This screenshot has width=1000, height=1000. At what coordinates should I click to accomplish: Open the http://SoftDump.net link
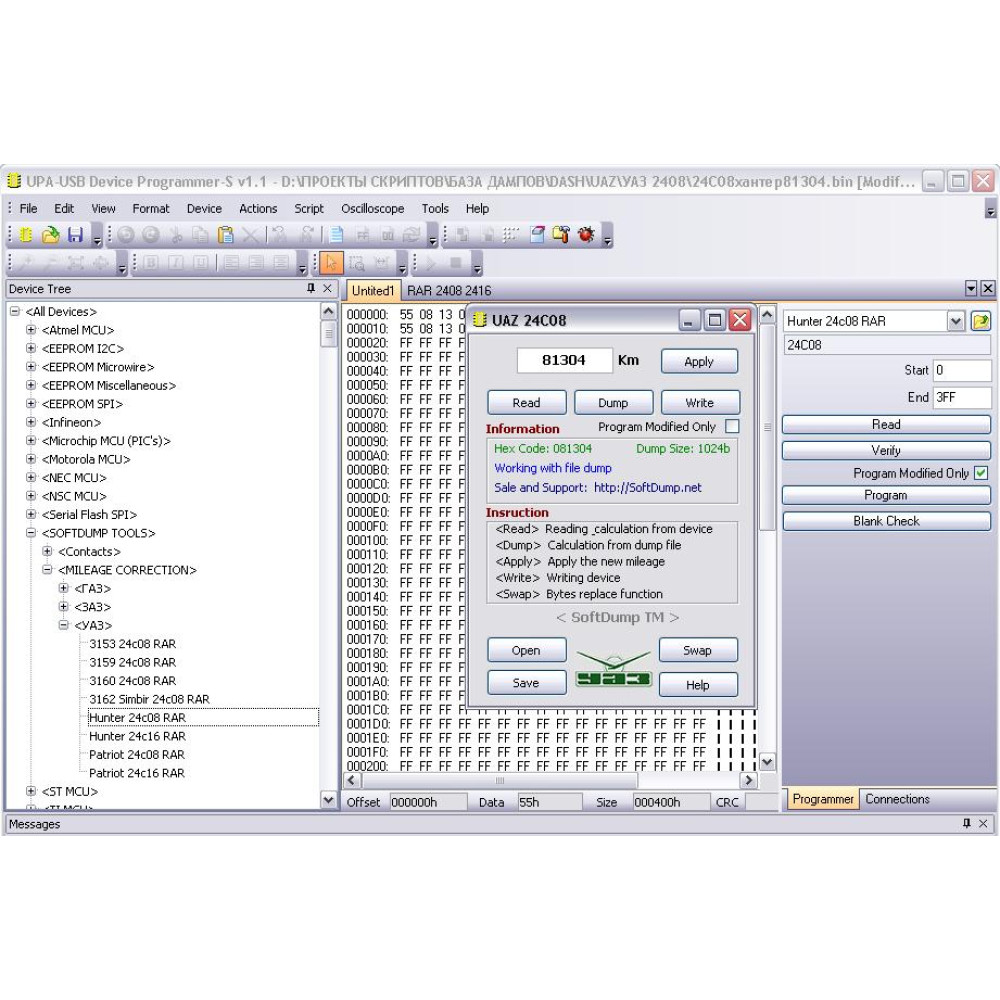pos(647,487)
